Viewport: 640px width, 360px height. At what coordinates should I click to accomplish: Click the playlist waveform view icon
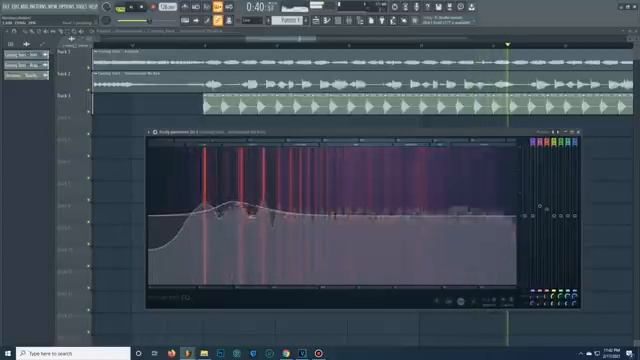click(27, 44)
